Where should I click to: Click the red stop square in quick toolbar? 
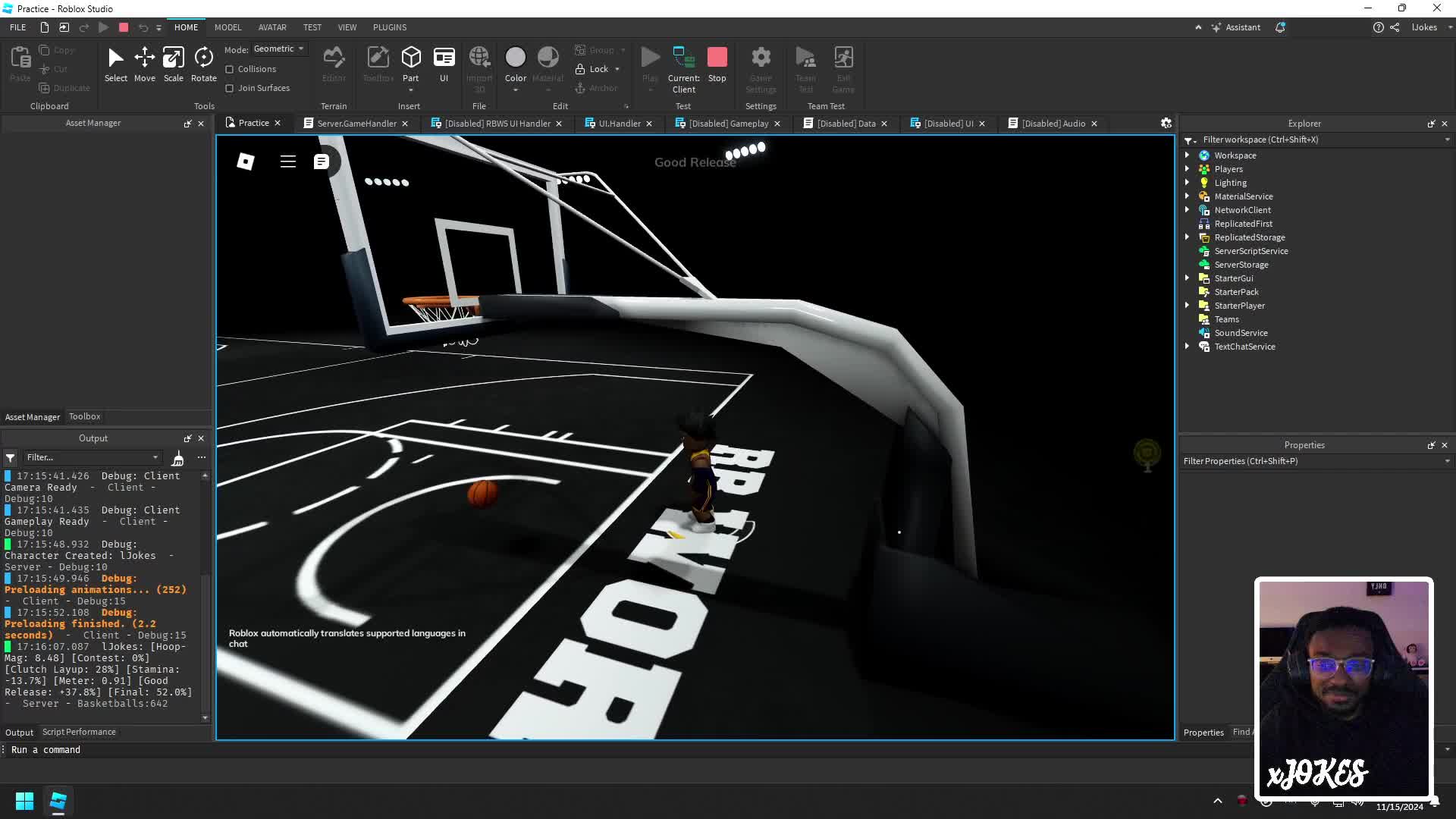coord(124,27)
